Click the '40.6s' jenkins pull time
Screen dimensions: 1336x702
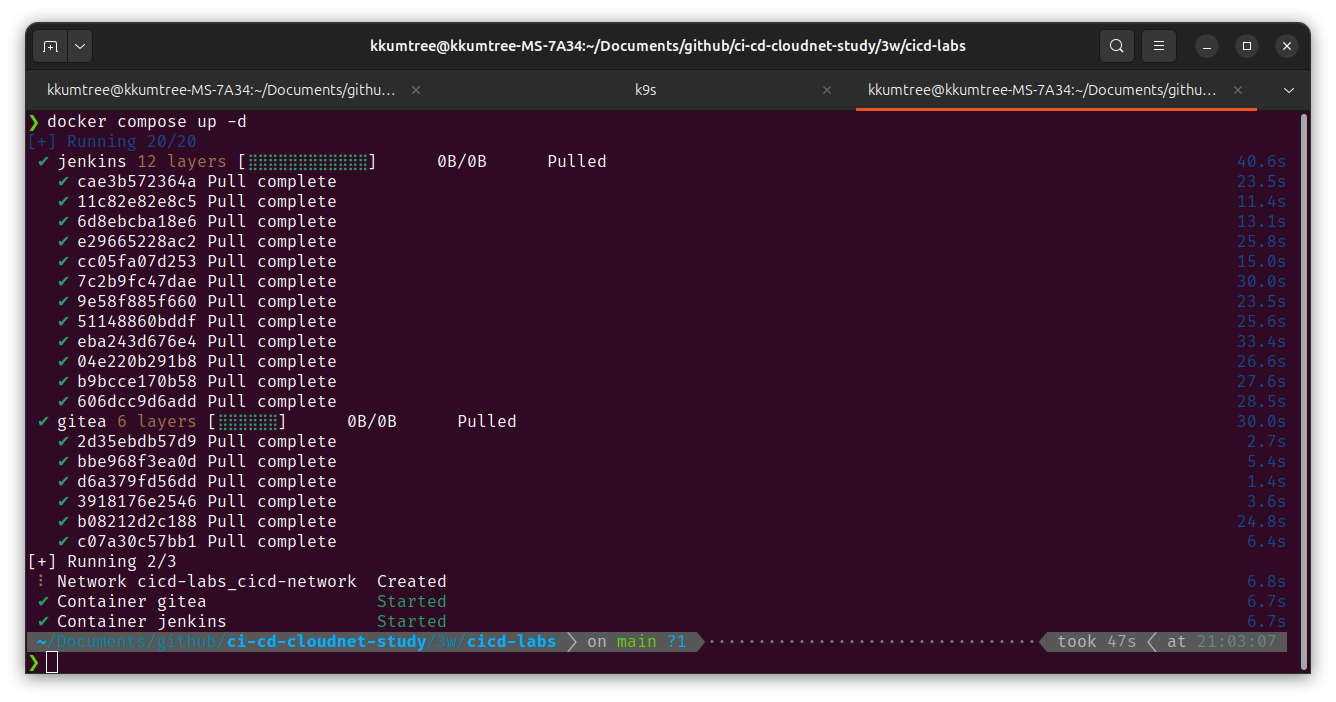tap(1262, 162)
